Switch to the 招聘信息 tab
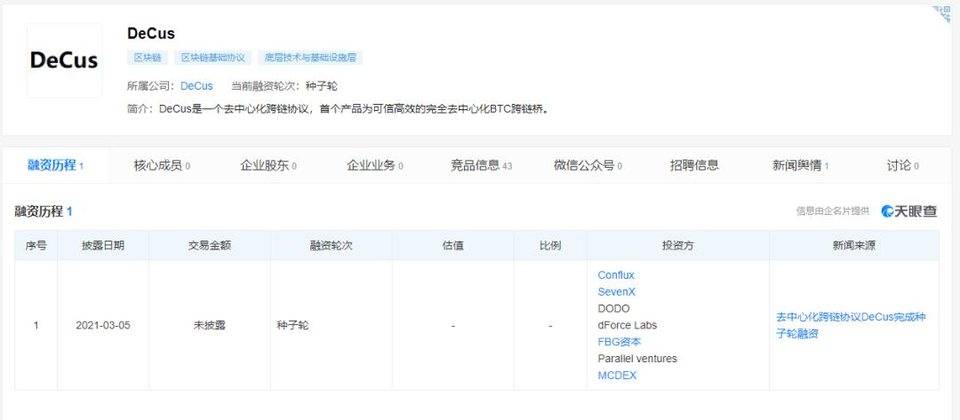Screen dimensions: 960x420 (694, 165)
